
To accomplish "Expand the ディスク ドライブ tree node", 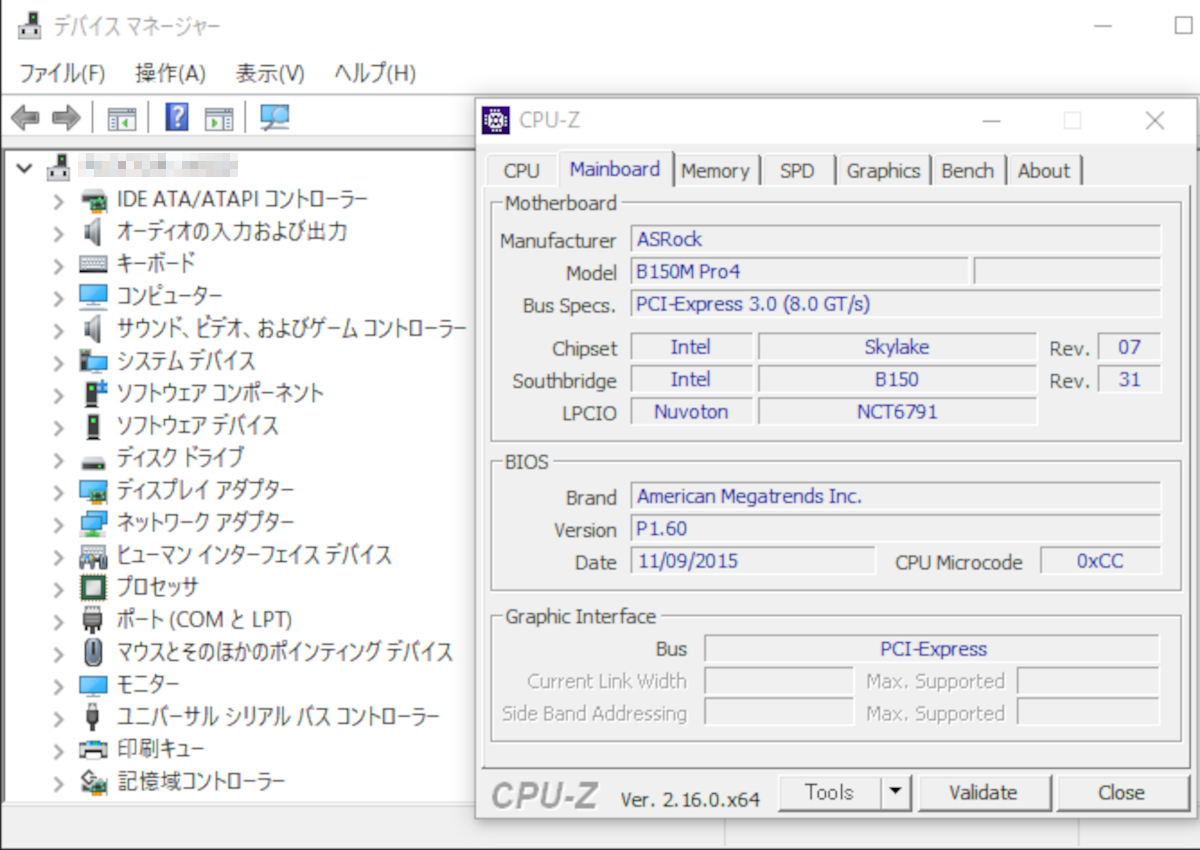I will 59,459.
